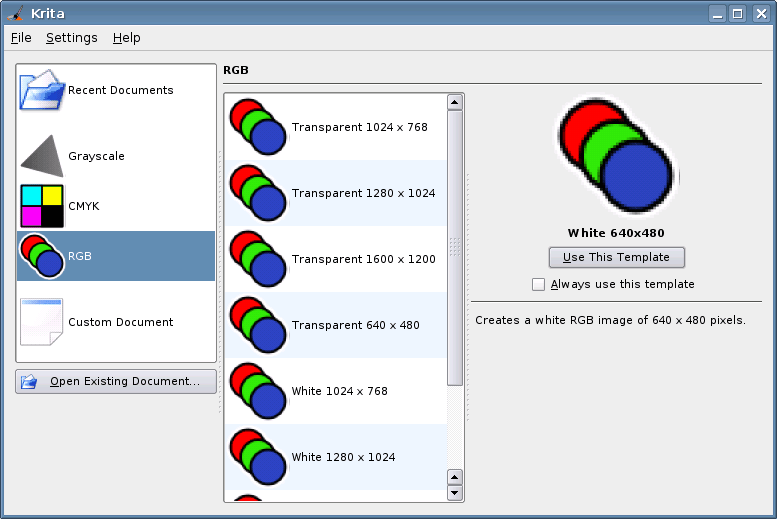This screenshot has height=519, width=777.
Task: Choose the CMYK color squares icon
Action: point(42,206)
